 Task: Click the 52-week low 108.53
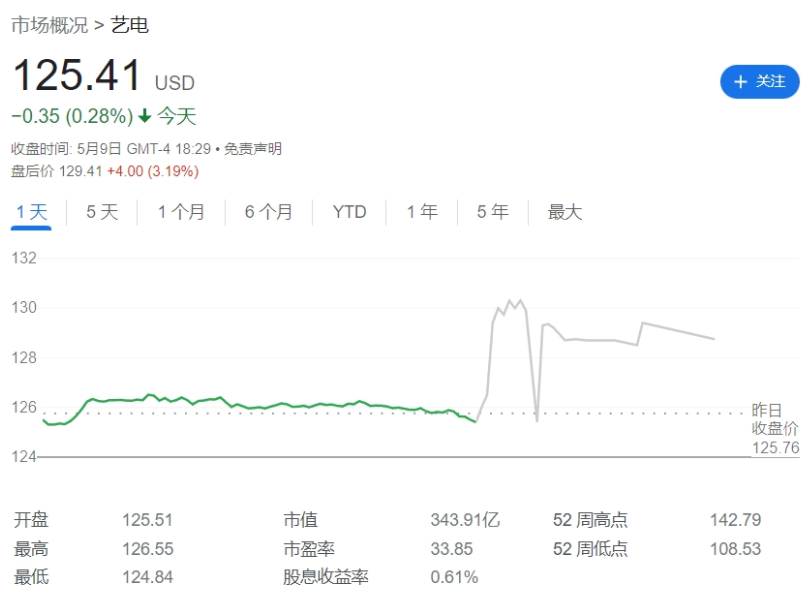pos(735,549)
